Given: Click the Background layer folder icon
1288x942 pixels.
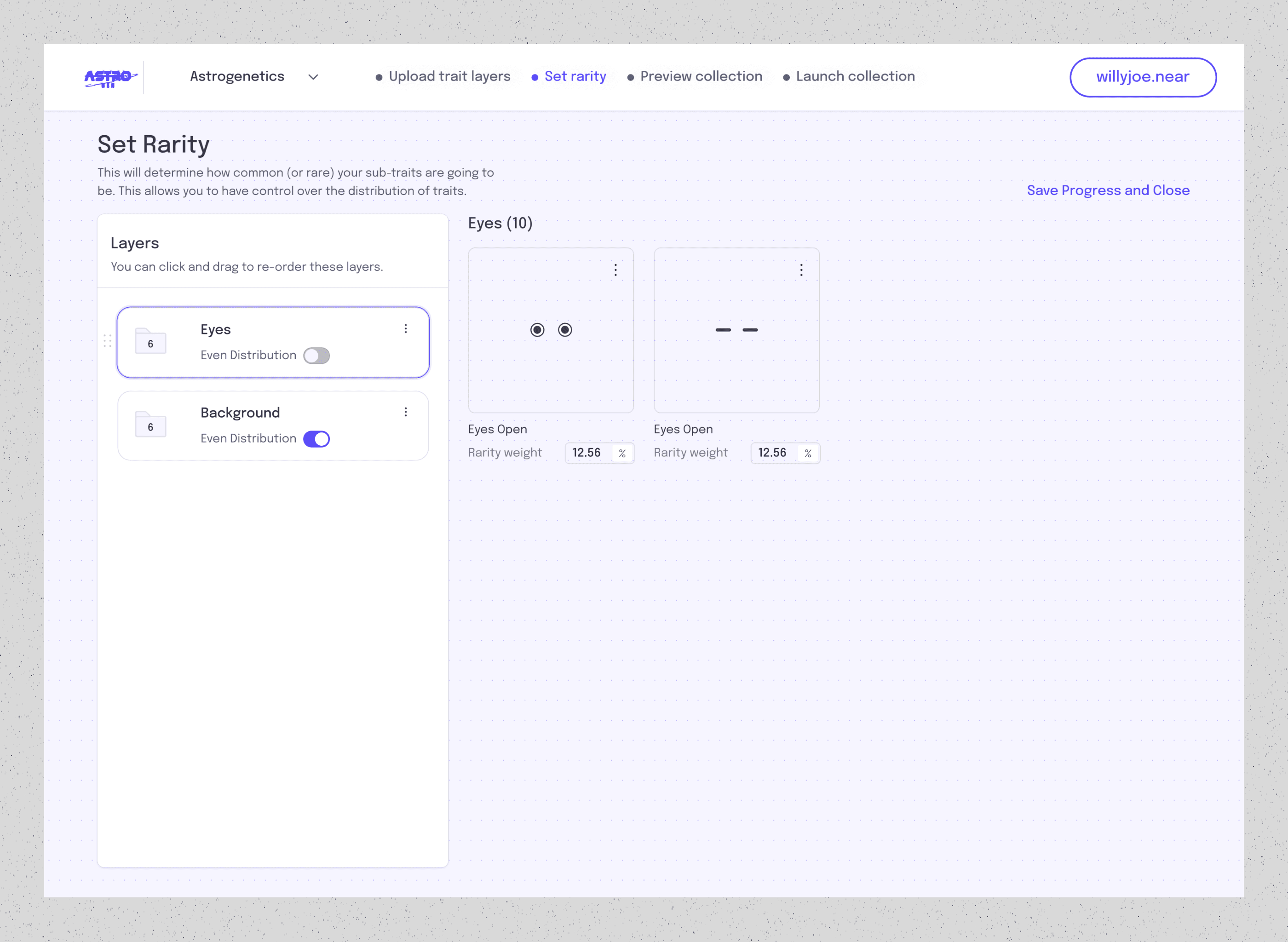Looking at the screenshot, I should (x=150, y=424).
